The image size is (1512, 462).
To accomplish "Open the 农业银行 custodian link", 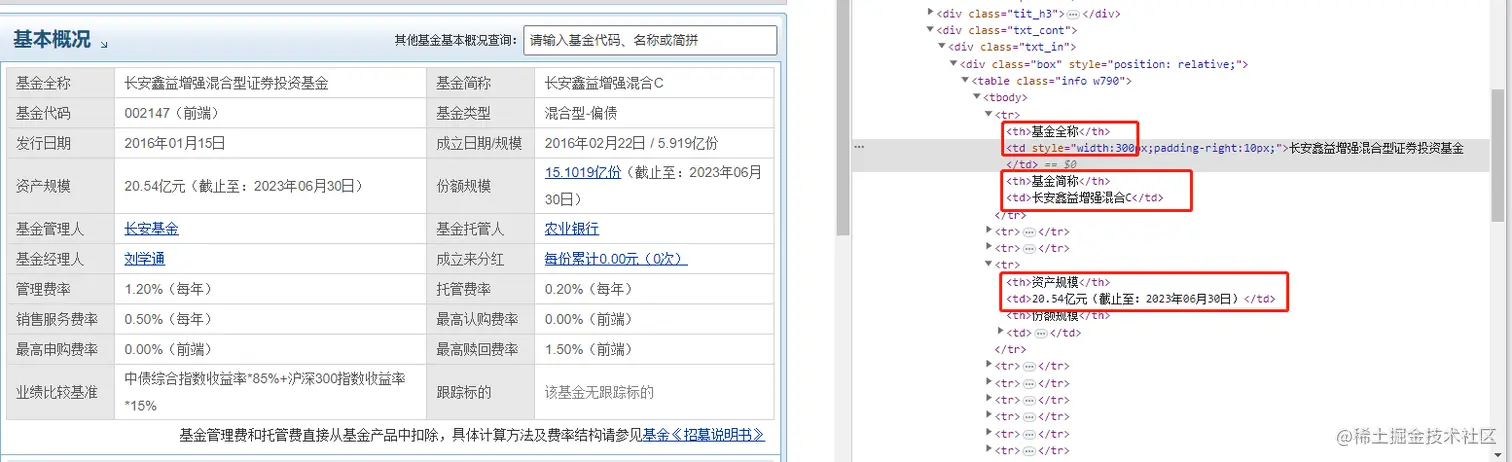I will pos(572,229).
